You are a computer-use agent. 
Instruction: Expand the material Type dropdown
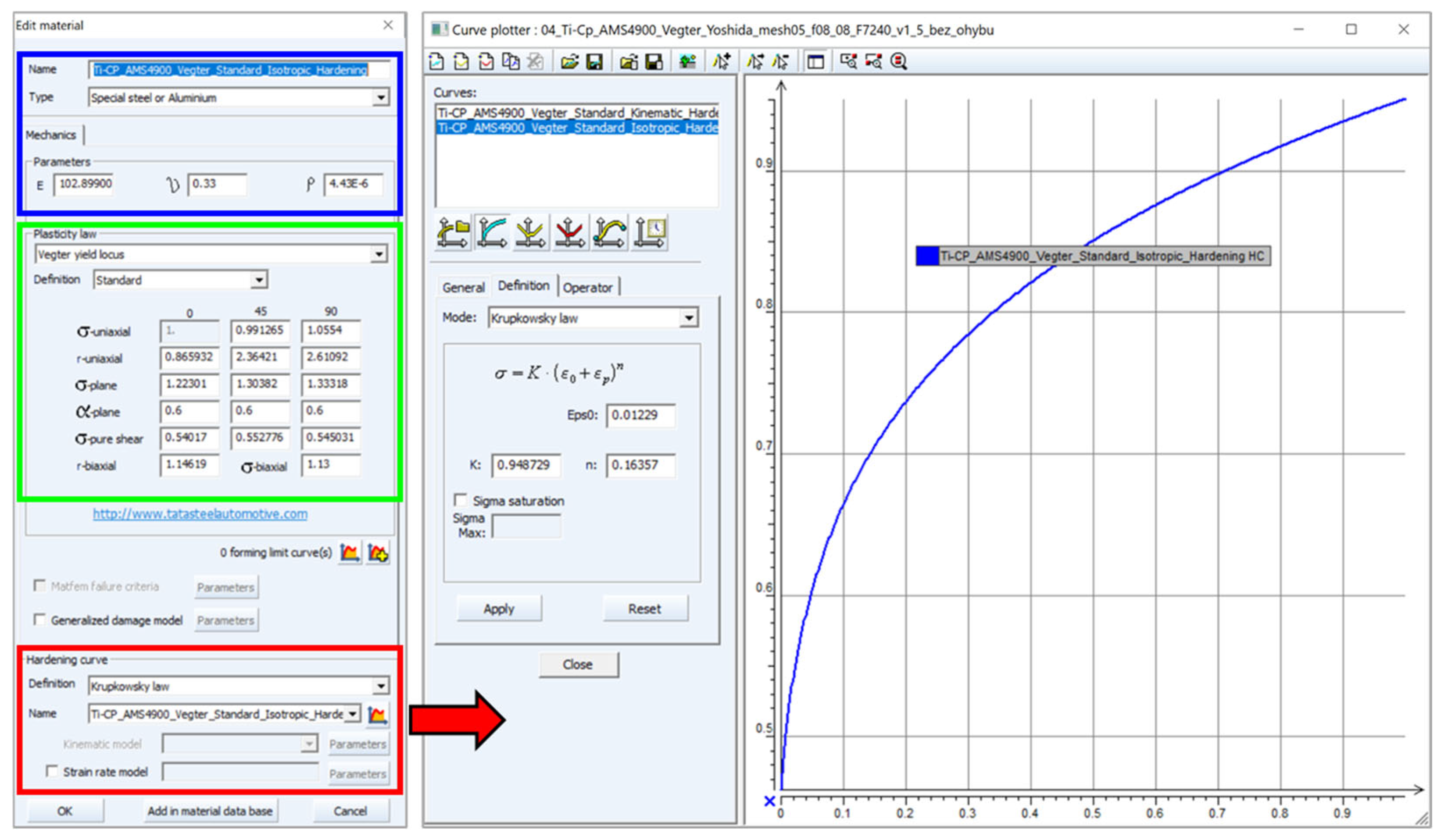click(x=381, y=98)
